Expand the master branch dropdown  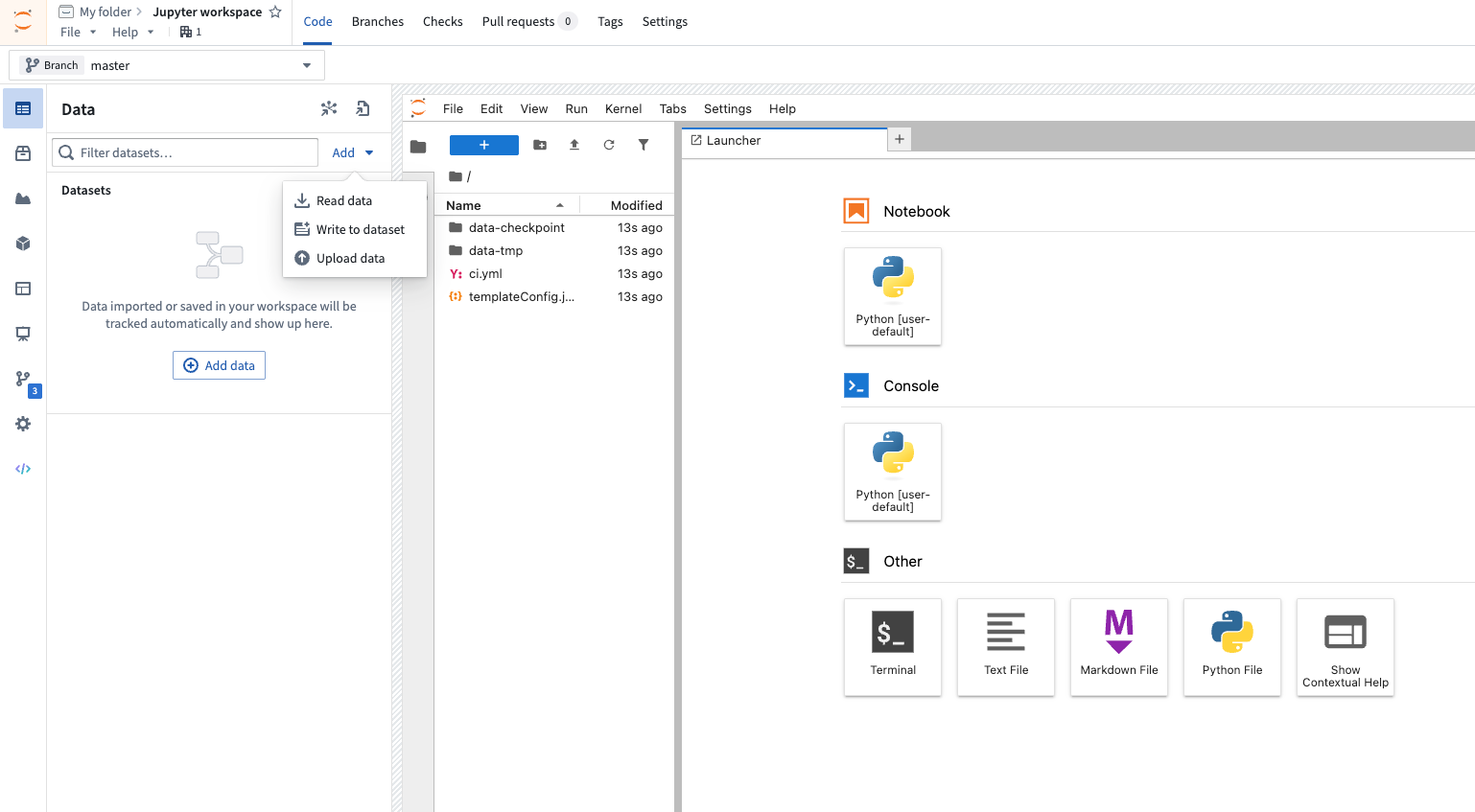(x=307, y=65)
